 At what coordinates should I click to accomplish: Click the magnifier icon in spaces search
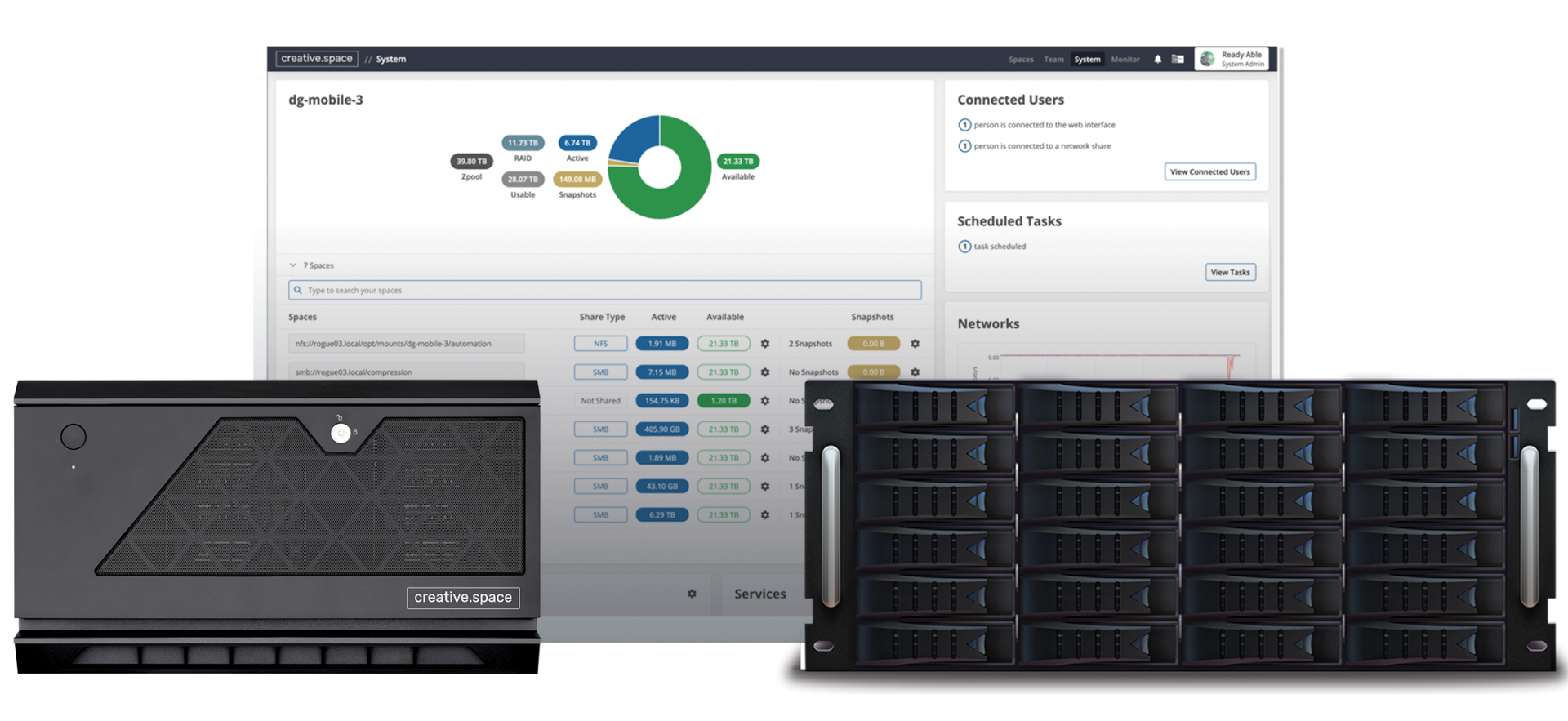click(298, 290)
